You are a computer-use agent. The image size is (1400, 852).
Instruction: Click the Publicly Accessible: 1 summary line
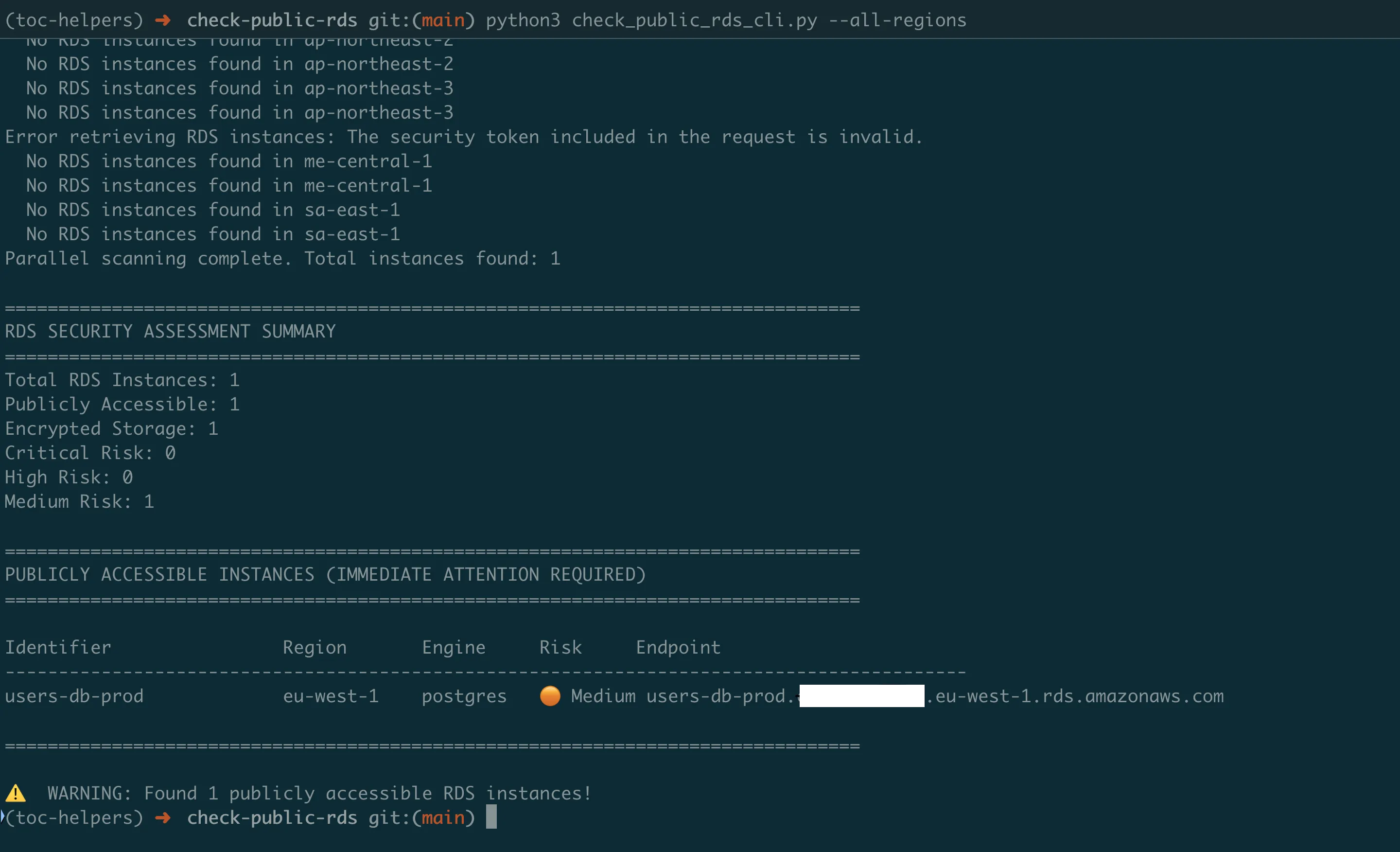click(122, 404)
